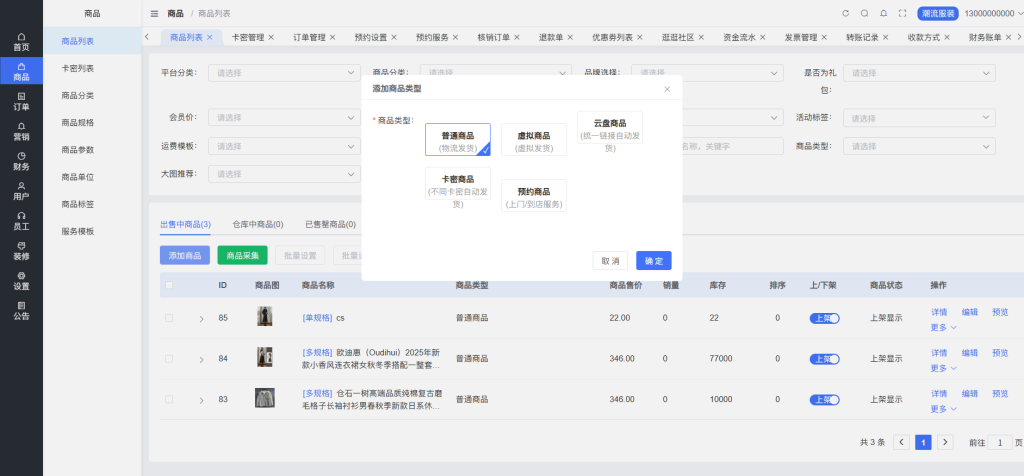The image size is (1024, 476).
Task: Check the checkbox for product ID 83
Action: [x=169, y=399]
